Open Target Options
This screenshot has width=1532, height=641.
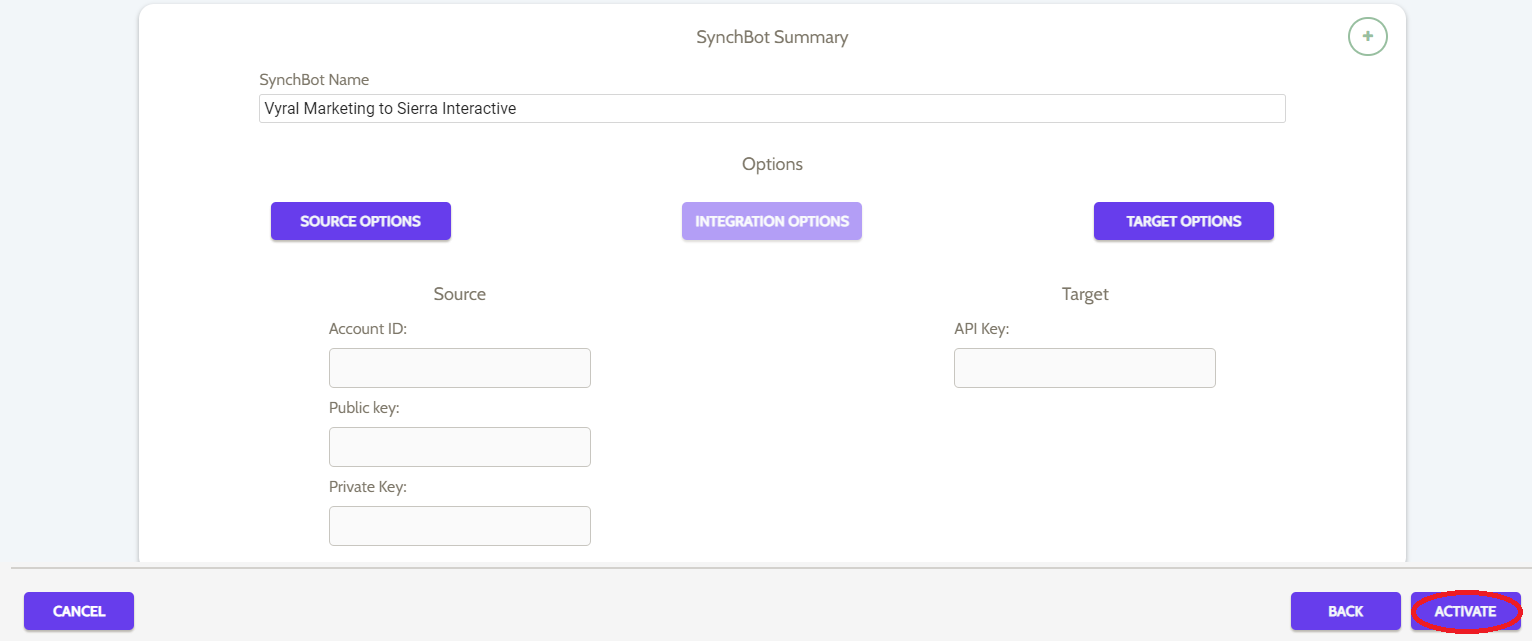1184,221
